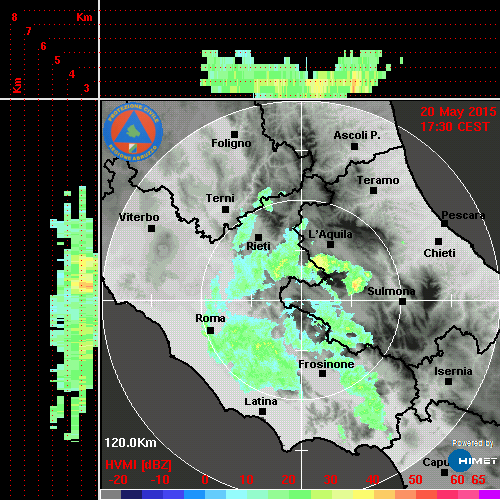Click the 'Viterbo' city name label

(139, 217)
